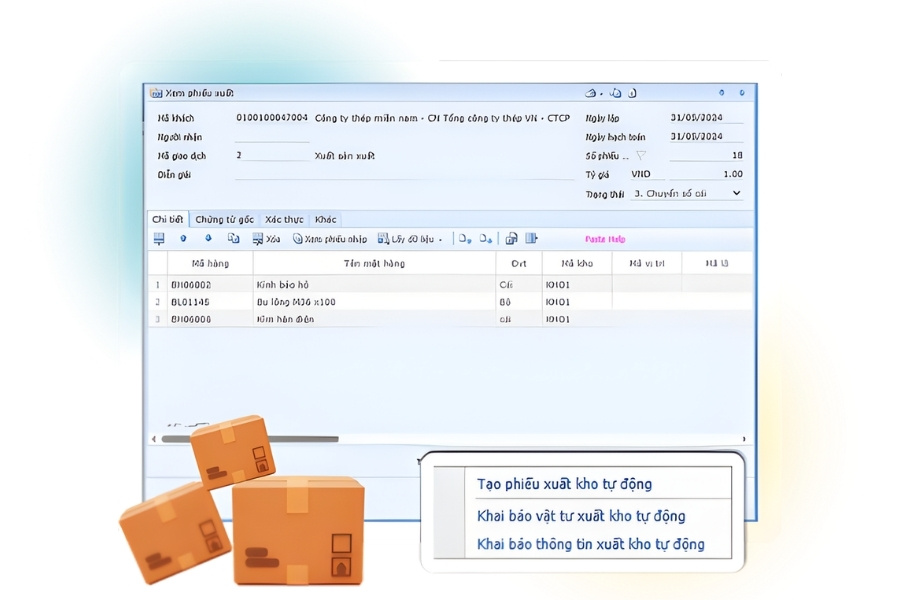Open the Trạng thái dropdown
900x600 pixels.
[736, 193]
